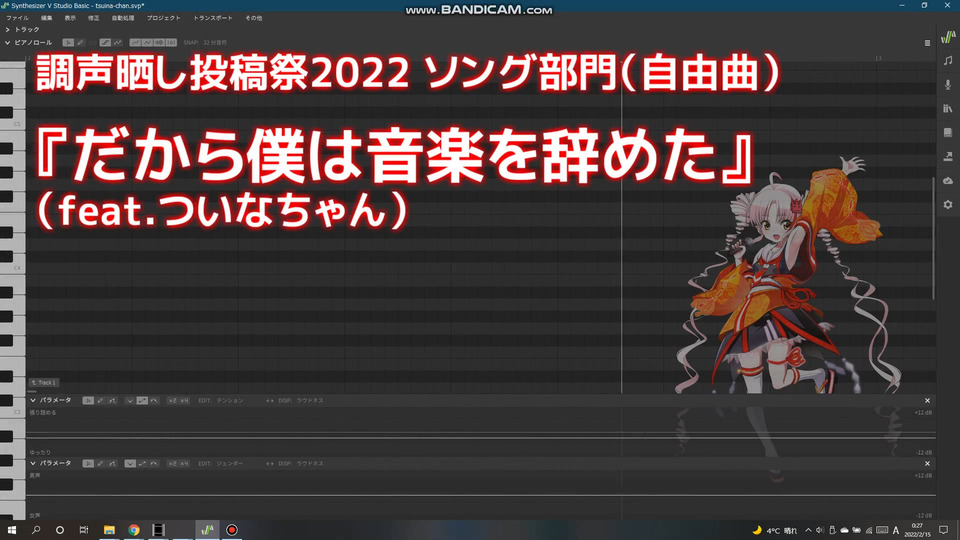Open the settings gear in sidebar

948,204
